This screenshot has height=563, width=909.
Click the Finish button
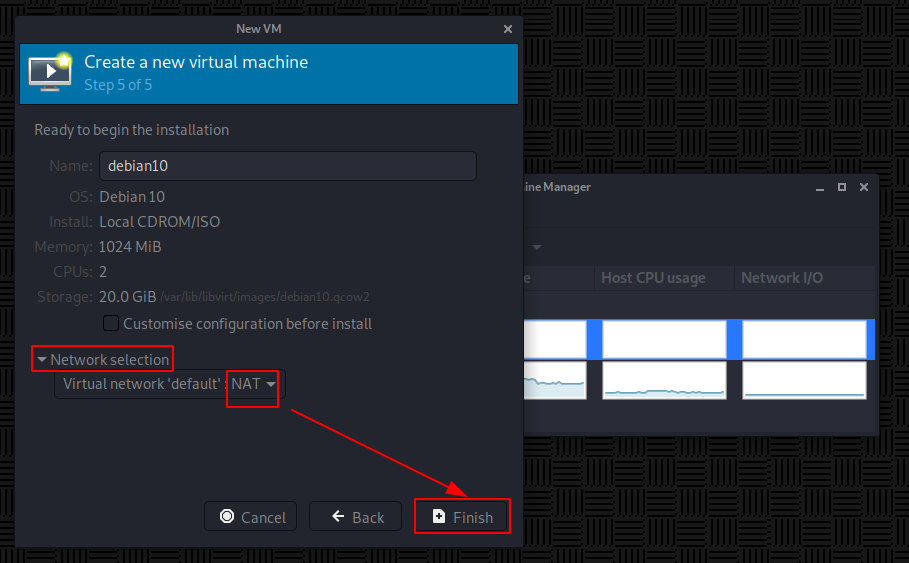pos(462,517)
